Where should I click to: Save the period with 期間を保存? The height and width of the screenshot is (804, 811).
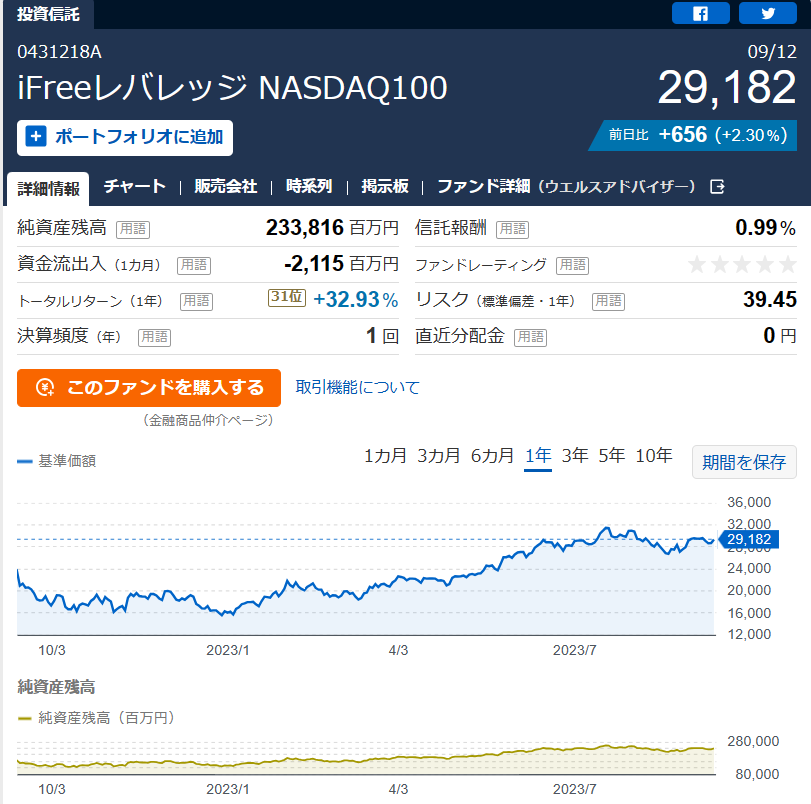[744, 462]
